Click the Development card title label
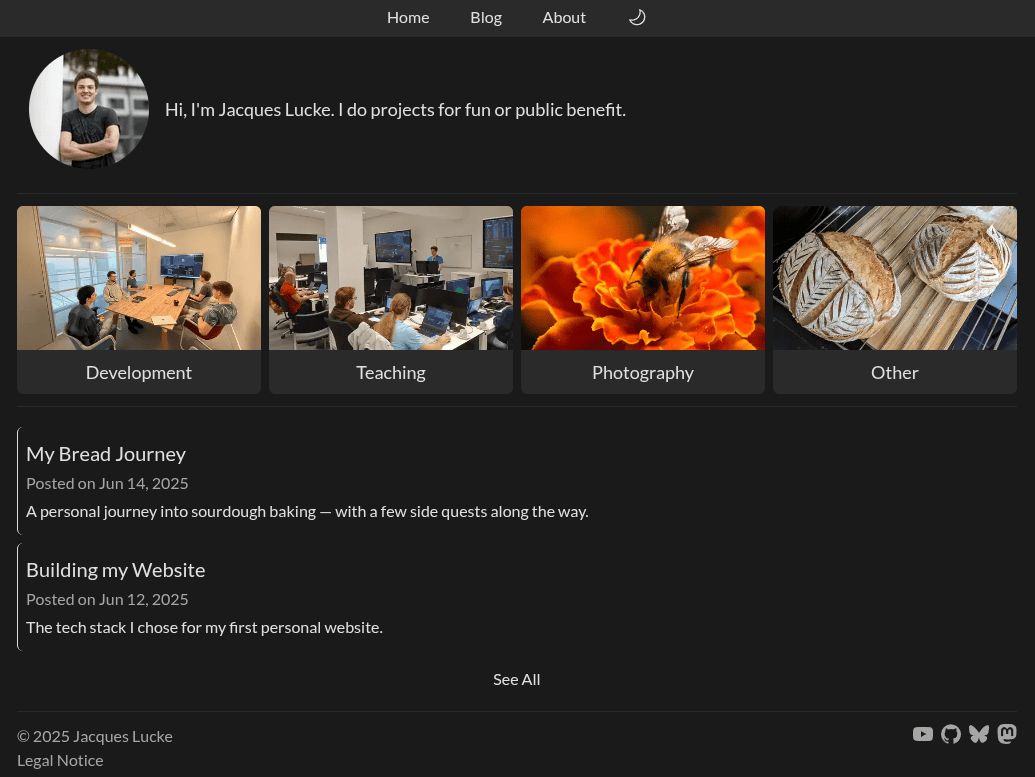The image size is (1035, 777). [x=139, y=371]
